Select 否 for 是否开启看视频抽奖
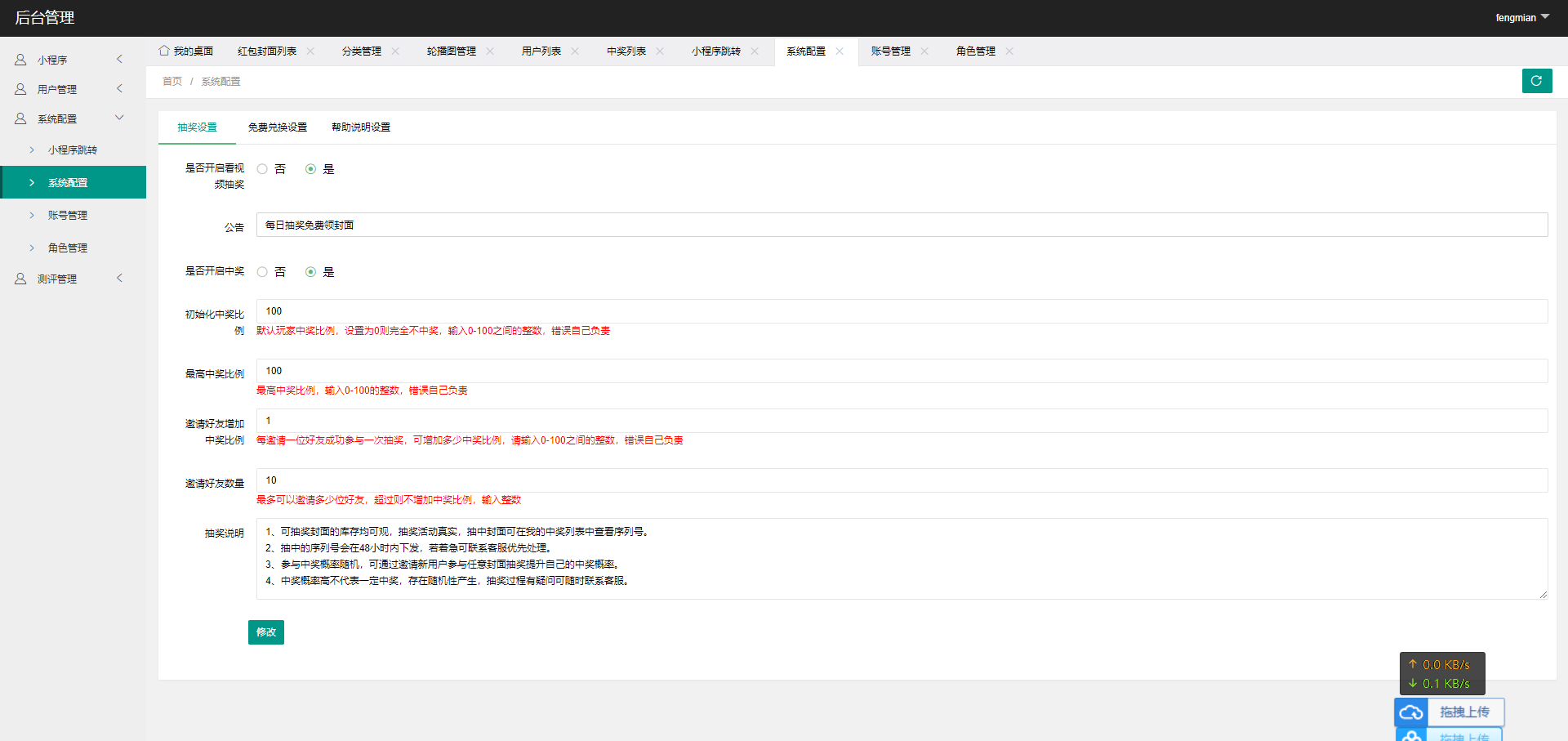This screenshot has width=1568, height=741. point(262,169)
